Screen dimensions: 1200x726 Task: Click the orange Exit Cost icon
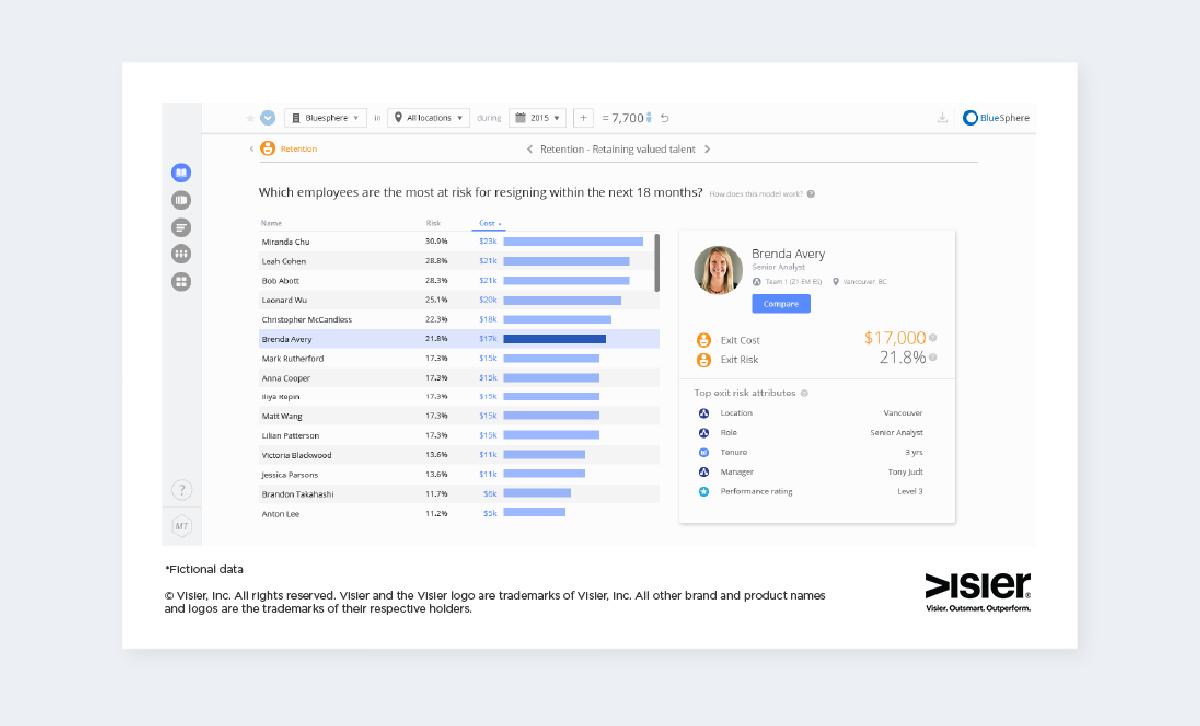(704, 340)
